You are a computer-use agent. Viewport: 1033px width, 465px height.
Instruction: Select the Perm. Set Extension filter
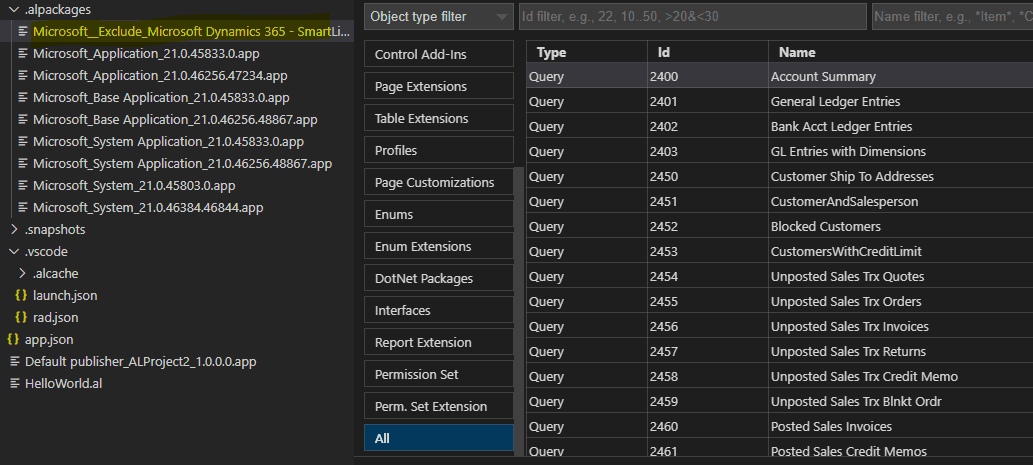(439, 406)
